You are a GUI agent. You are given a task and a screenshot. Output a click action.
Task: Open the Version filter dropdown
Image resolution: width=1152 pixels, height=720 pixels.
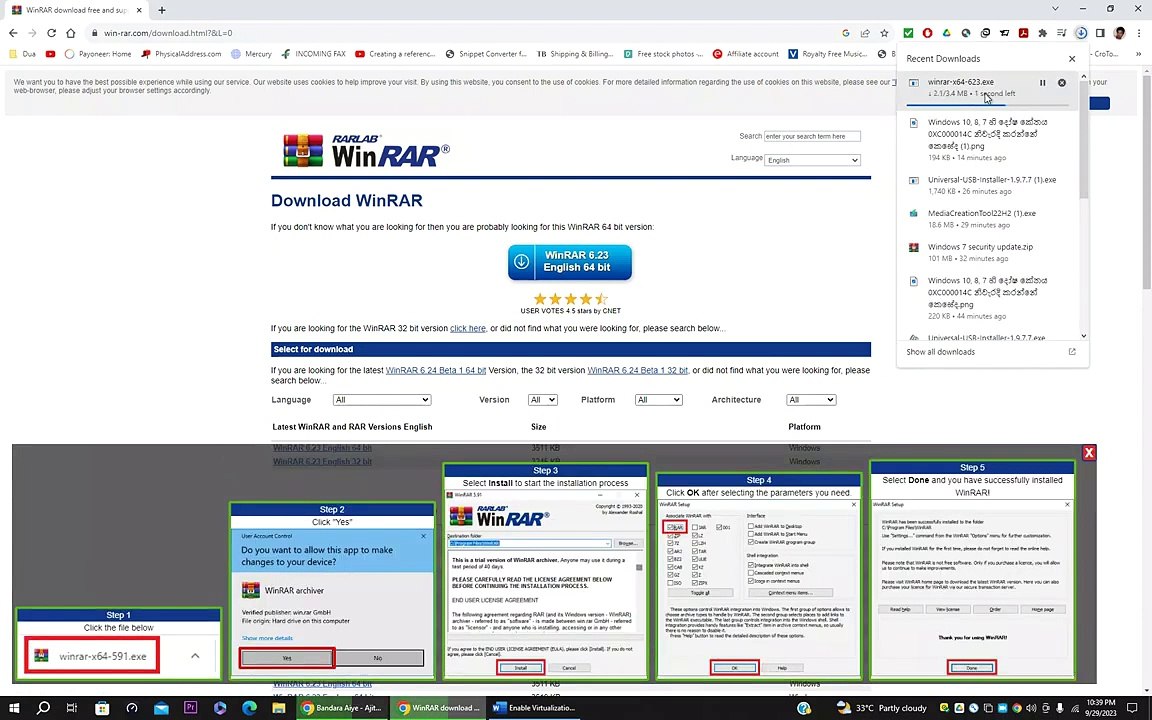pos(542,400)
